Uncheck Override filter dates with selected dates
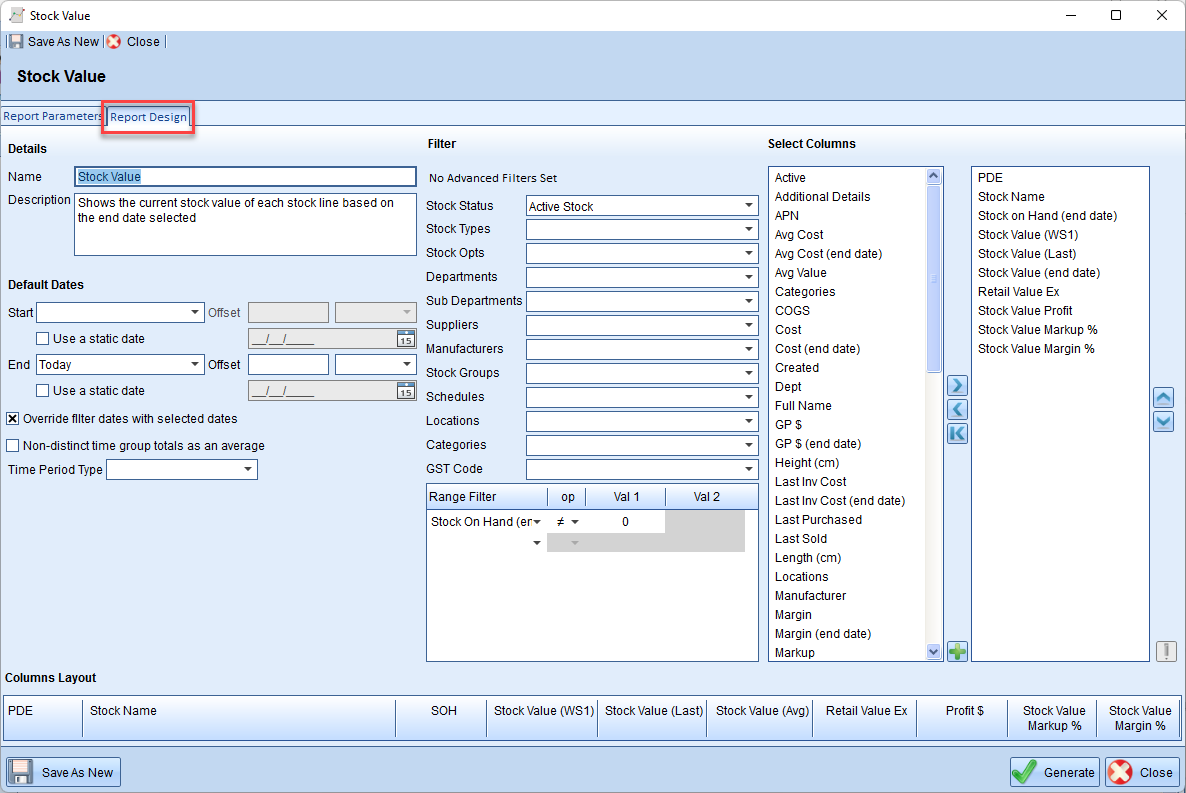Viewport: 1186px width, 793px height. [13, 419]
